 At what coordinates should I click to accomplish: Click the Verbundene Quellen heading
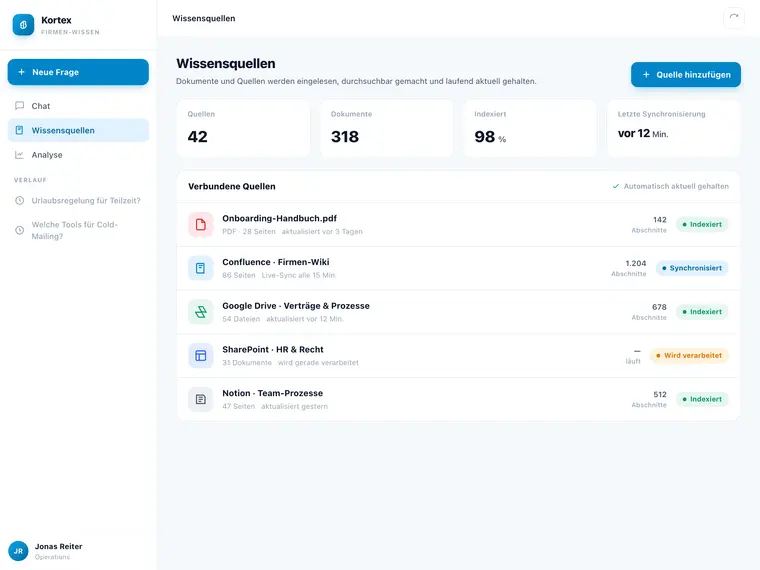pos(232,187)
